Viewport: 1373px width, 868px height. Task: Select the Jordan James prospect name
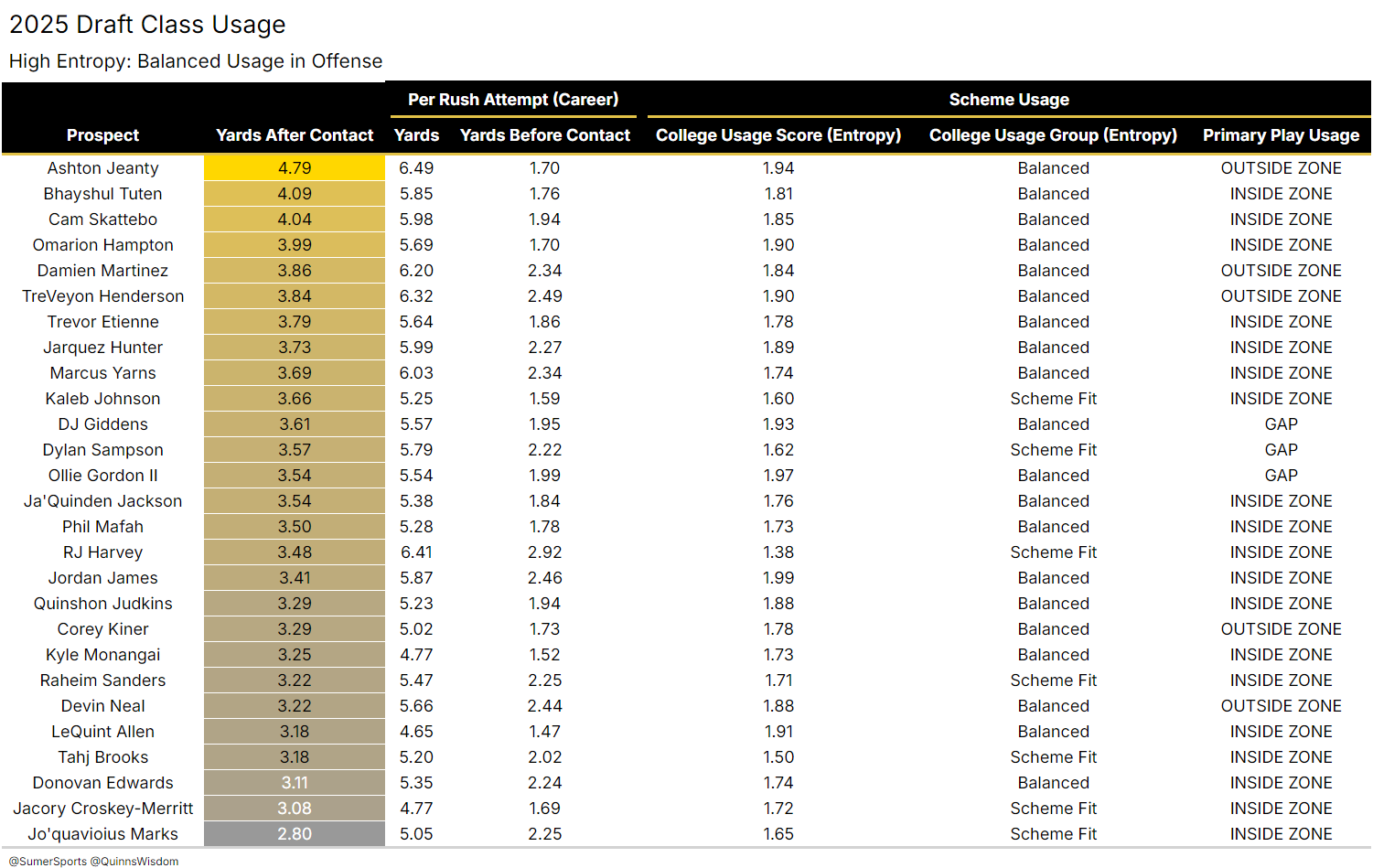(x=103, y=578)
